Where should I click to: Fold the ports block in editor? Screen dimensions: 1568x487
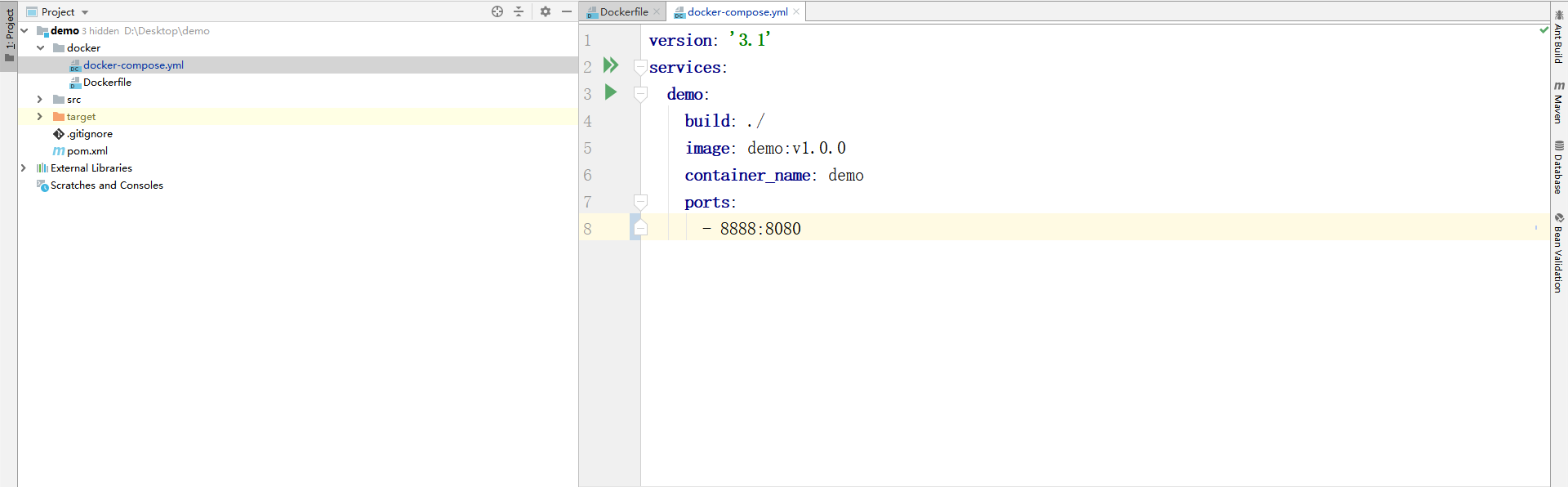click(641, 202)
